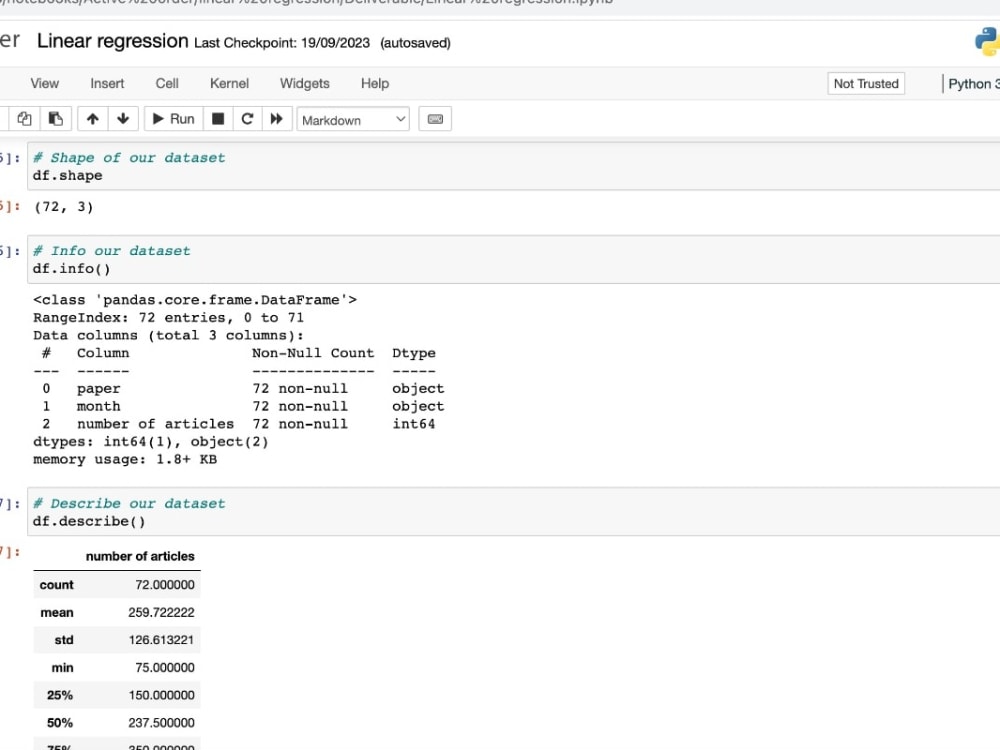This screenshot has height=750, width=1000.
Task: Click the paste cells below icon
Action: tap(56, 119)
